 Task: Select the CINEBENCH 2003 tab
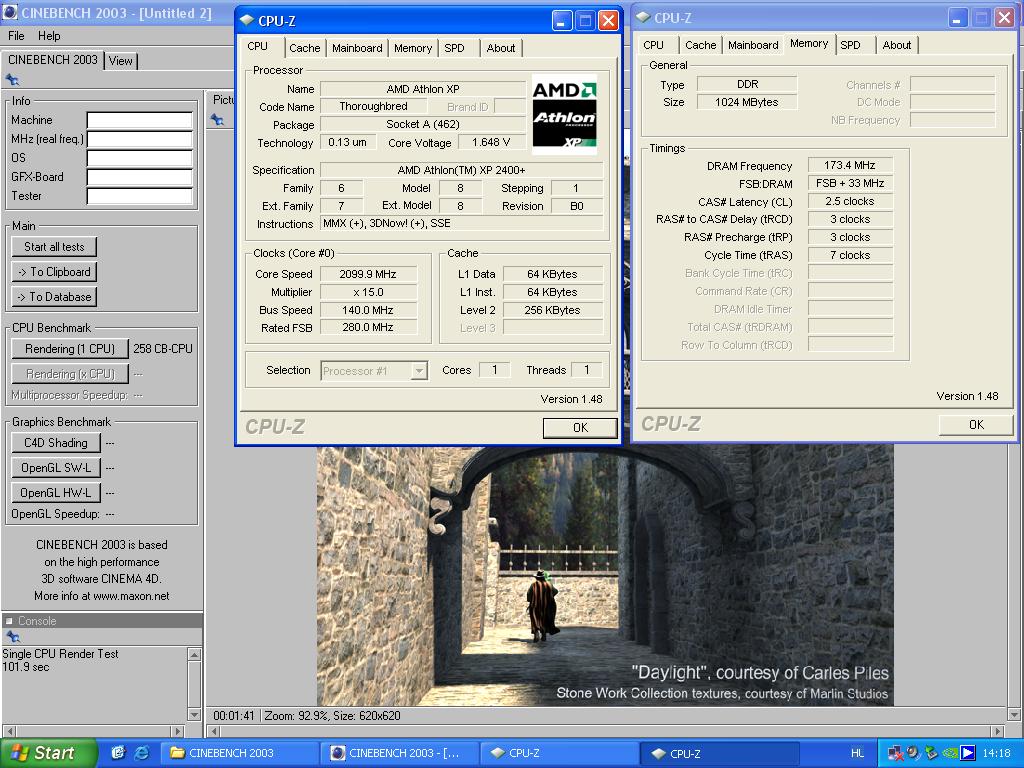(x=53, y=59)
